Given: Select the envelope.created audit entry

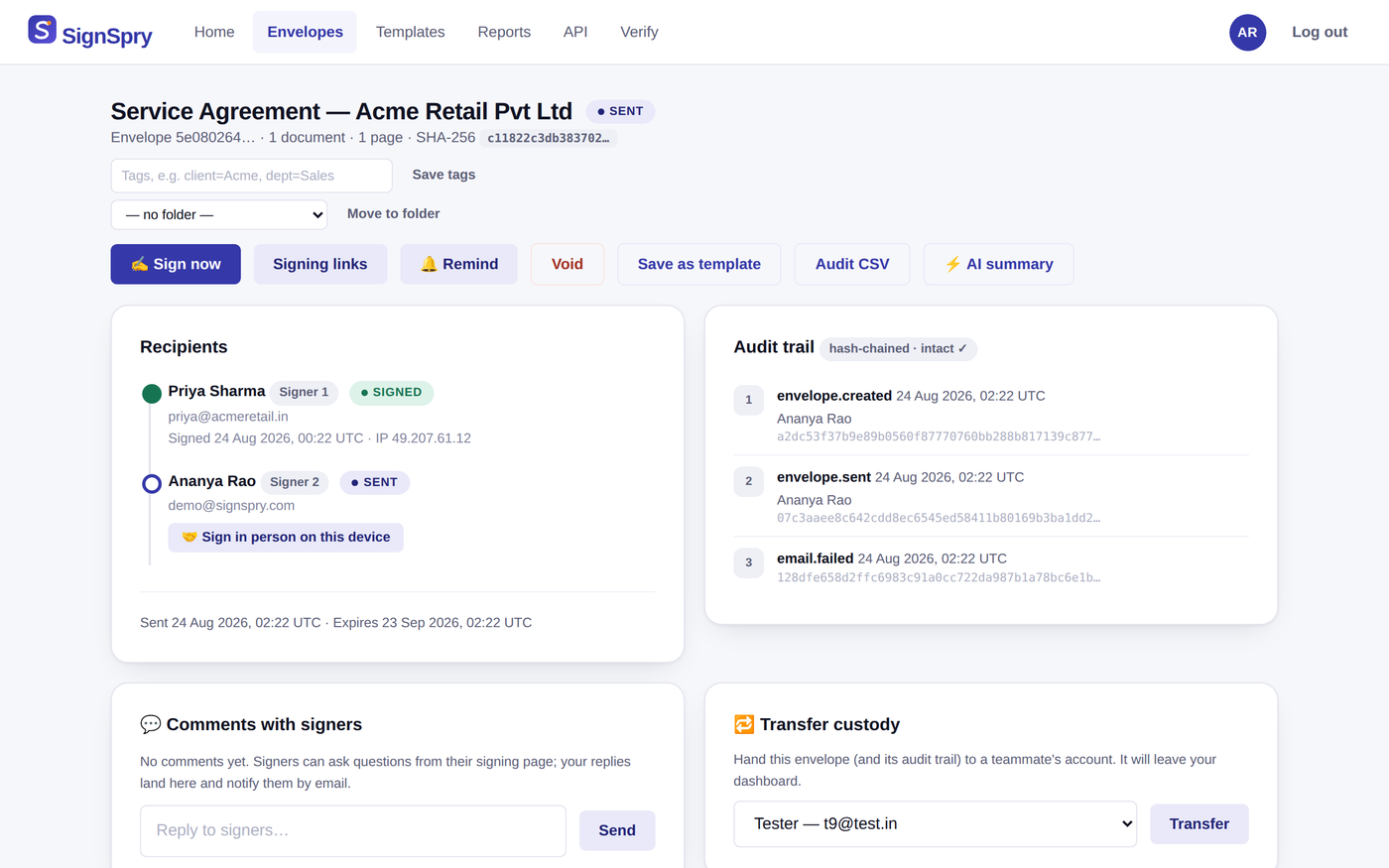Looking at the screenshot, I should (990, 415).
